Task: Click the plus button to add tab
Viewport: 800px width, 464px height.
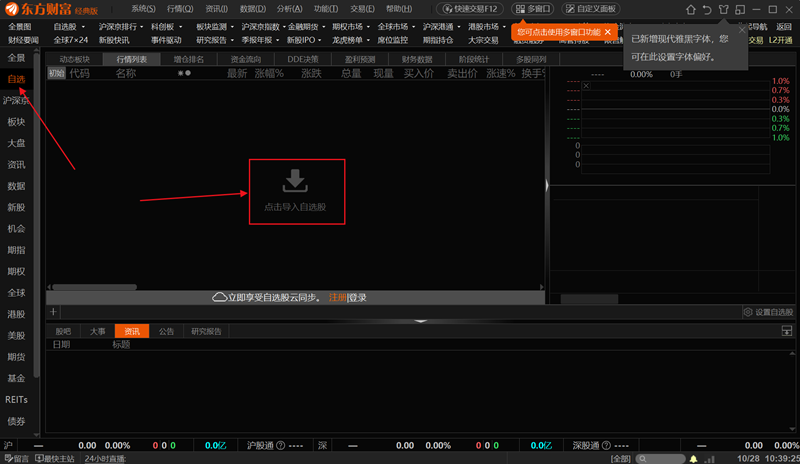Action: (x=54, y=312)
